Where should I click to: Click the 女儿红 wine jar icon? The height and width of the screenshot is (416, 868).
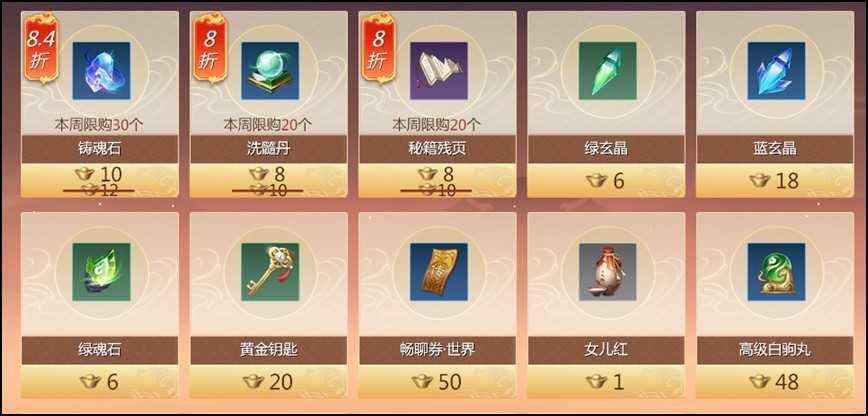coord(608,272)
